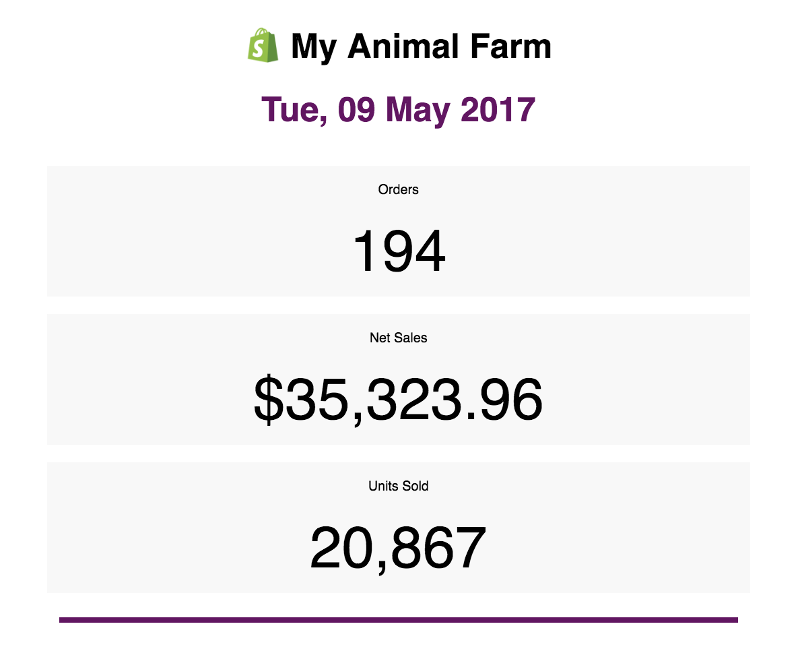Click the dollar sign in Net Sales

(x=268, y=399)
